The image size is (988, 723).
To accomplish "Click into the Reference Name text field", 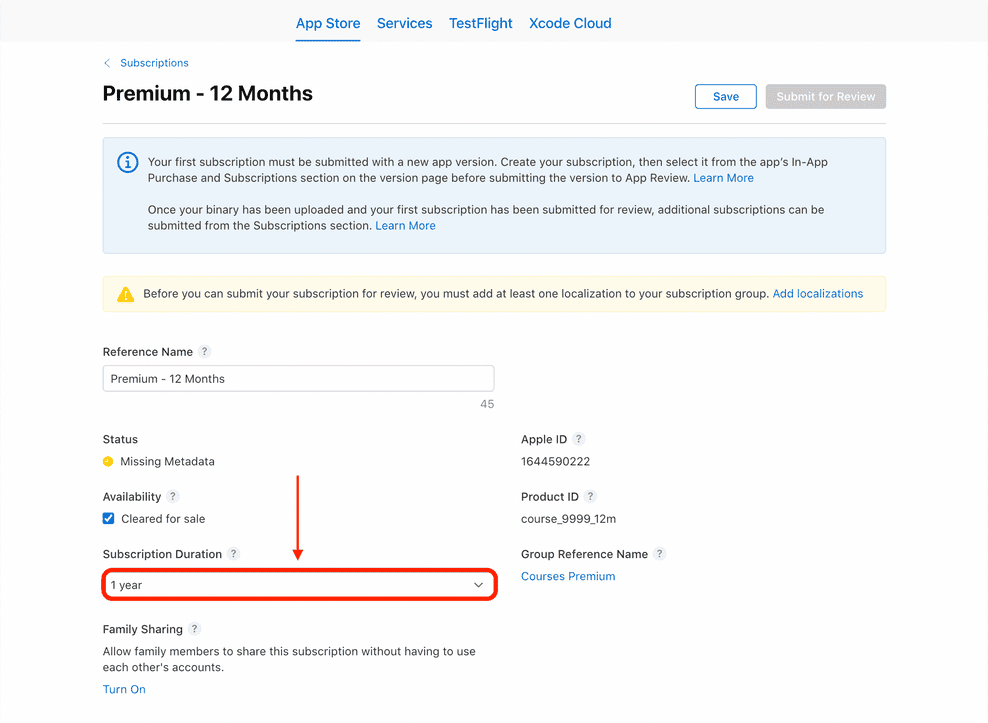I will coord(298,379).
